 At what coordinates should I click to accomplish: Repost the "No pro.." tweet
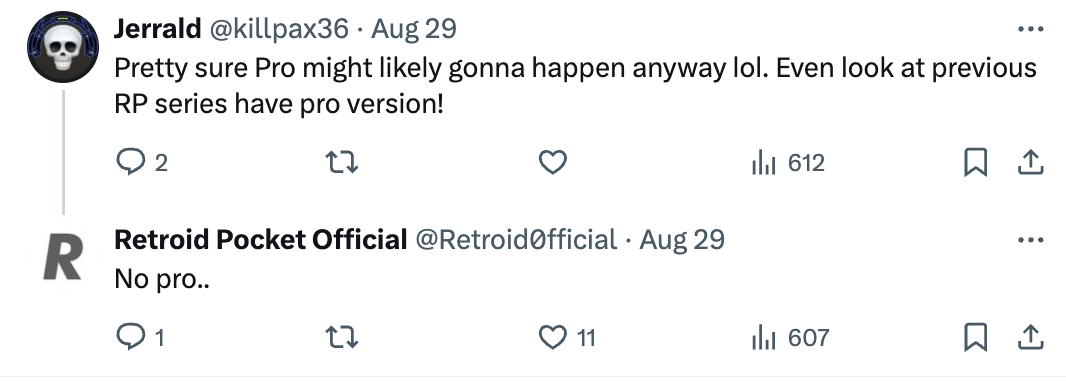pyautogui.click(x=342, y=338)
